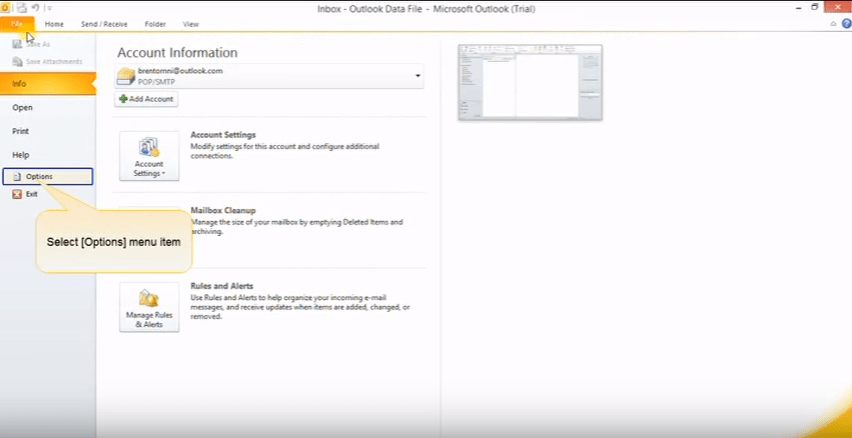The image size is (852, 438).
Task: Click the 'Mailbox Cleanup' heading text
Action: pos(223,210)
